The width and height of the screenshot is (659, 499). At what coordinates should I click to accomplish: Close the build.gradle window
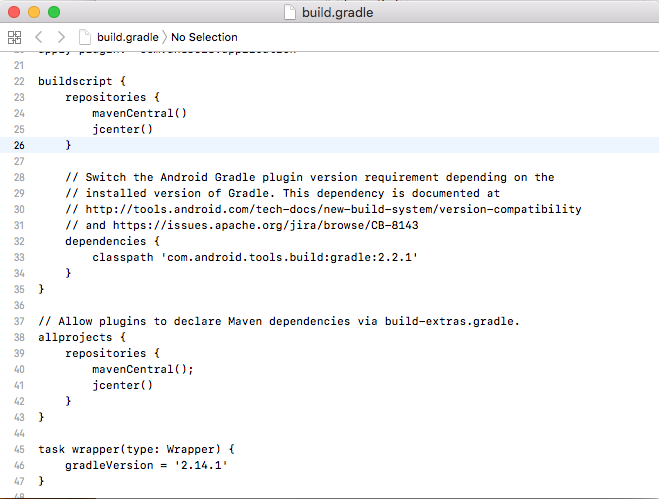(x=13, y=12)
